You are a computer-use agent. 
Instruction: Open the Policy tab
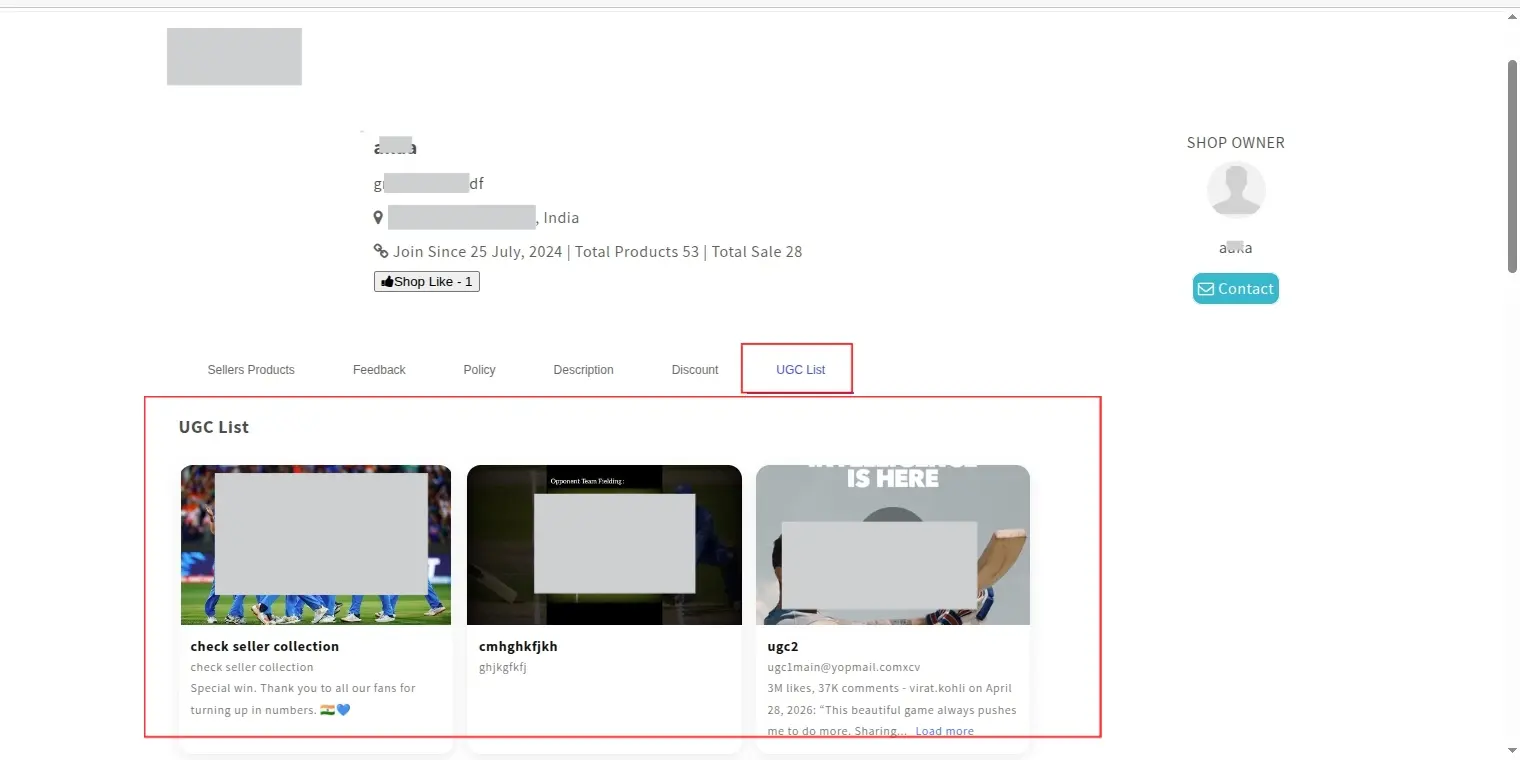(479, 370)
